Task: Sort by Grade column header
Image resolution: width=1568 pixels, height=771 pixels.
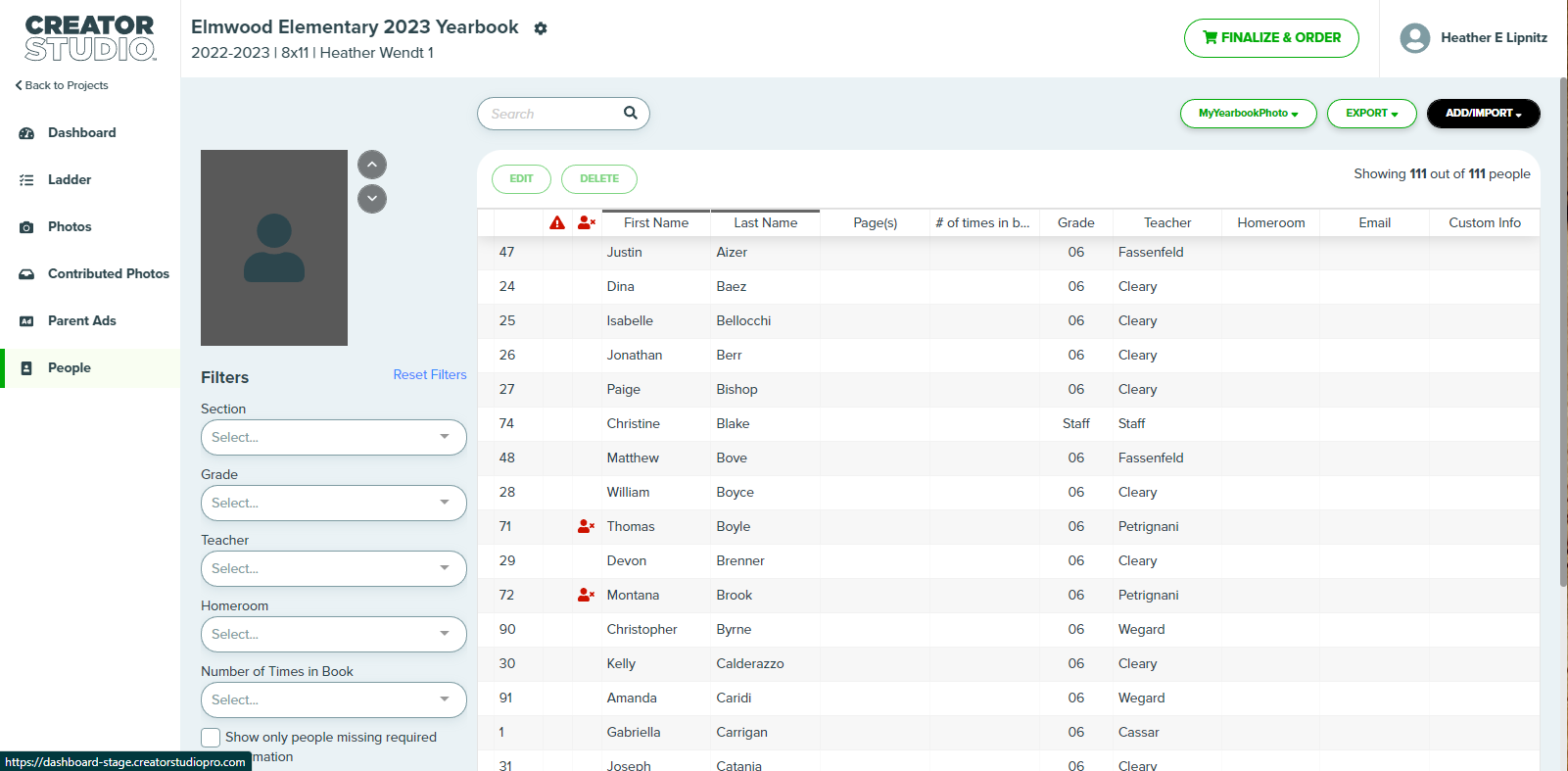Action: tap(1076, 222)
